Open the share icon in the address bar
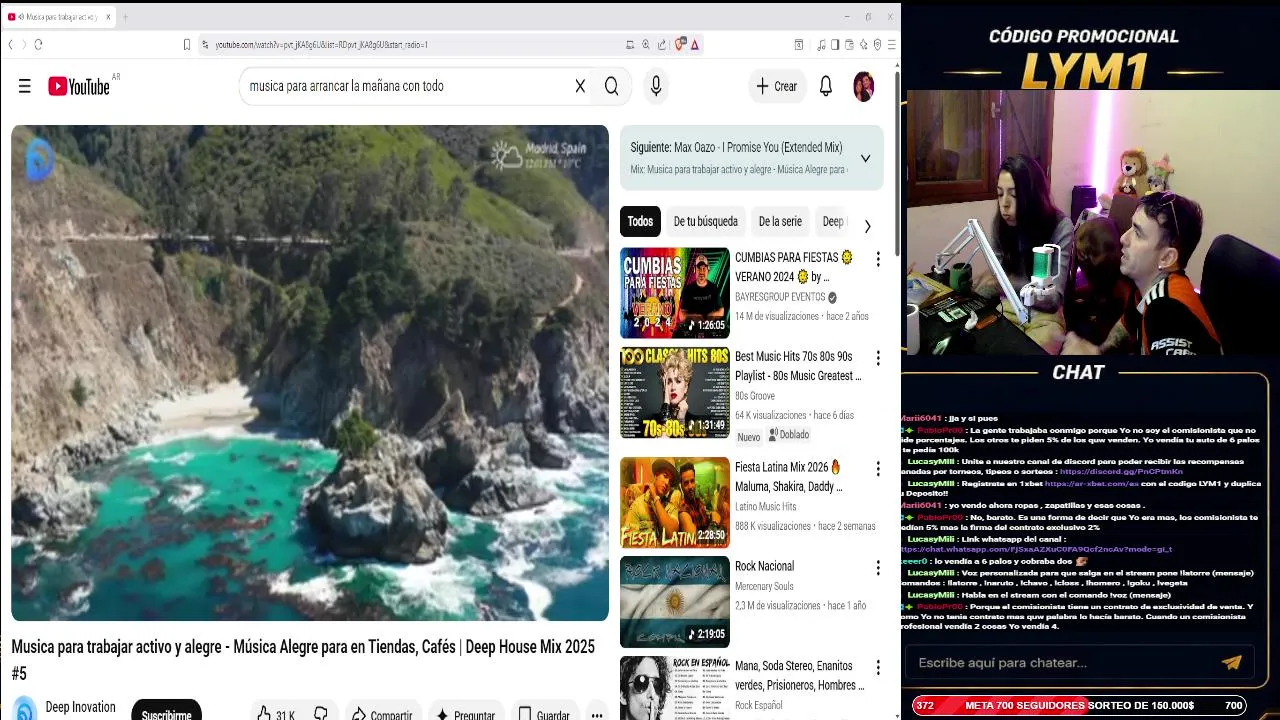This screenshot has height=720, width=1280. click(x=661, y=44)
